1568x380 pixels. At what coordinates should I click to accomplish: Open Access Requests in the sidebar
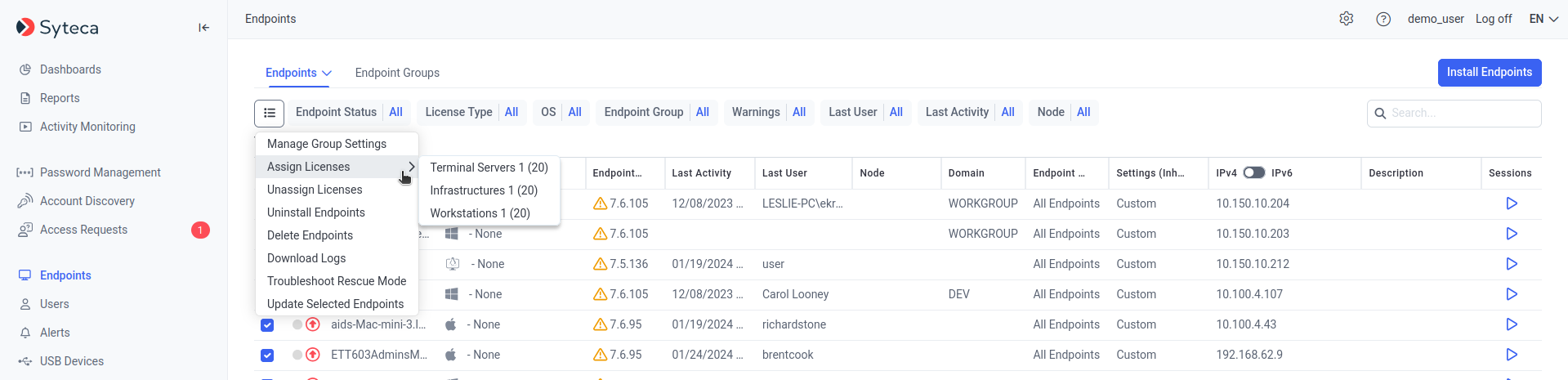(83, 230)
